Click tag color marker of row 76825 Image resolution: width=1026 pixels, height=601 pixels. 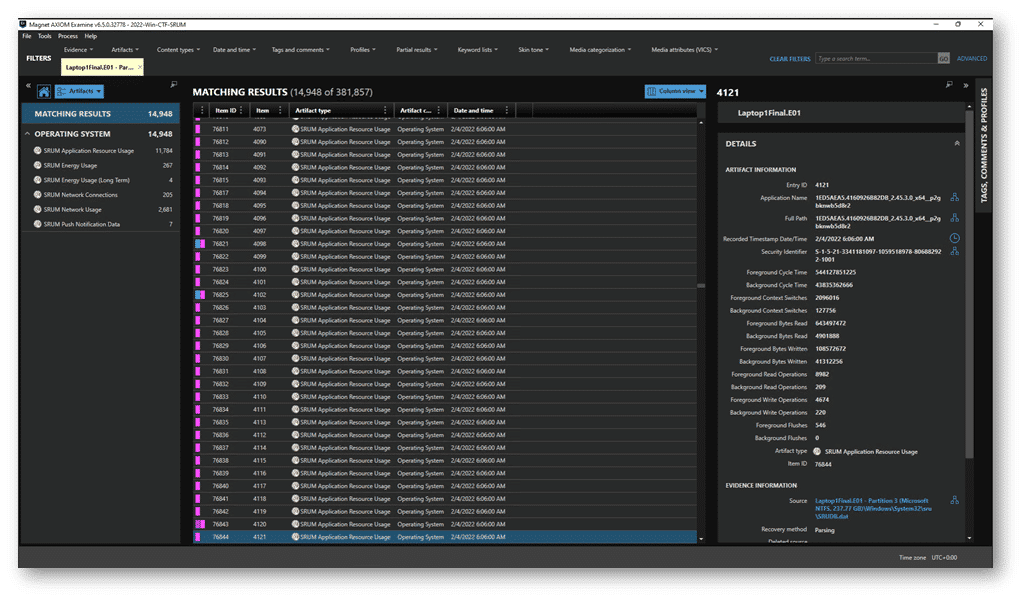(200, 295)
